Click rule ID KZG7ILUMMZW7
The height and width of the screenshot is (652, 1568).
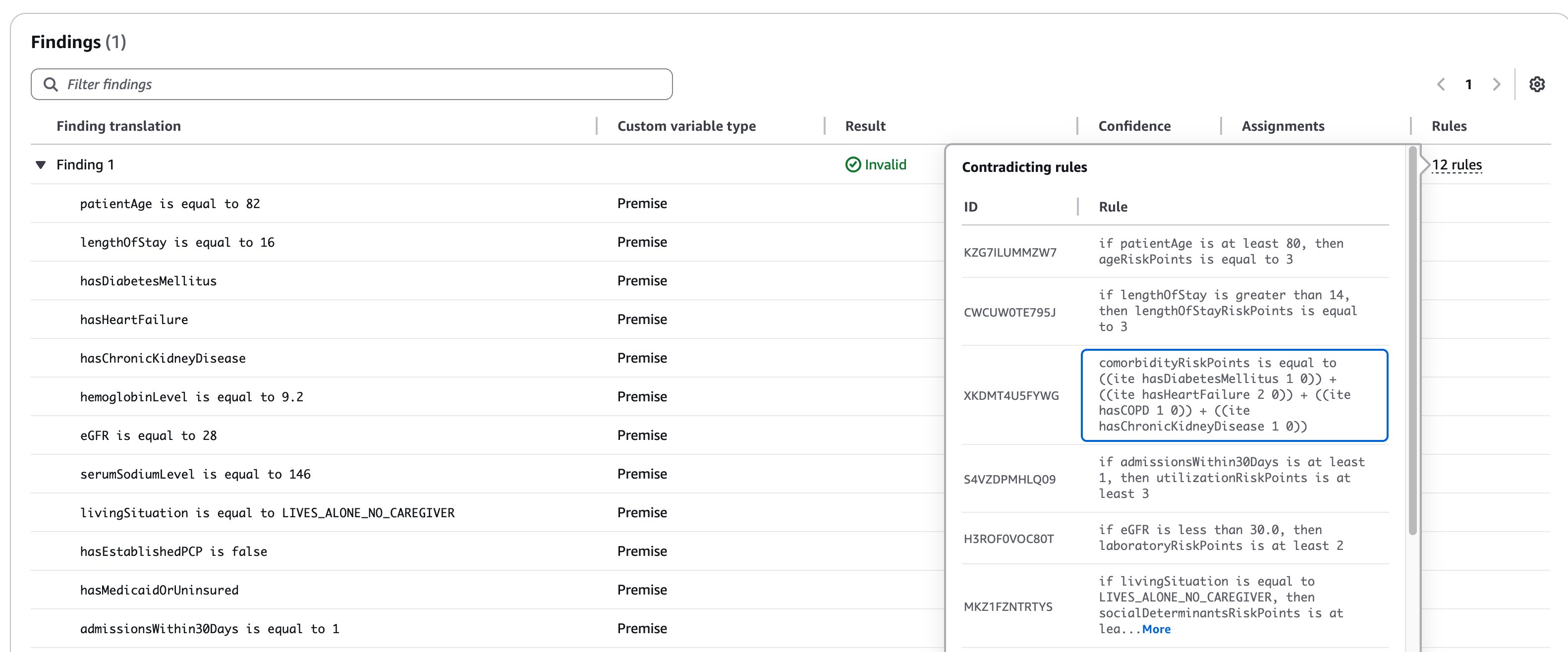click(1010, 253)
